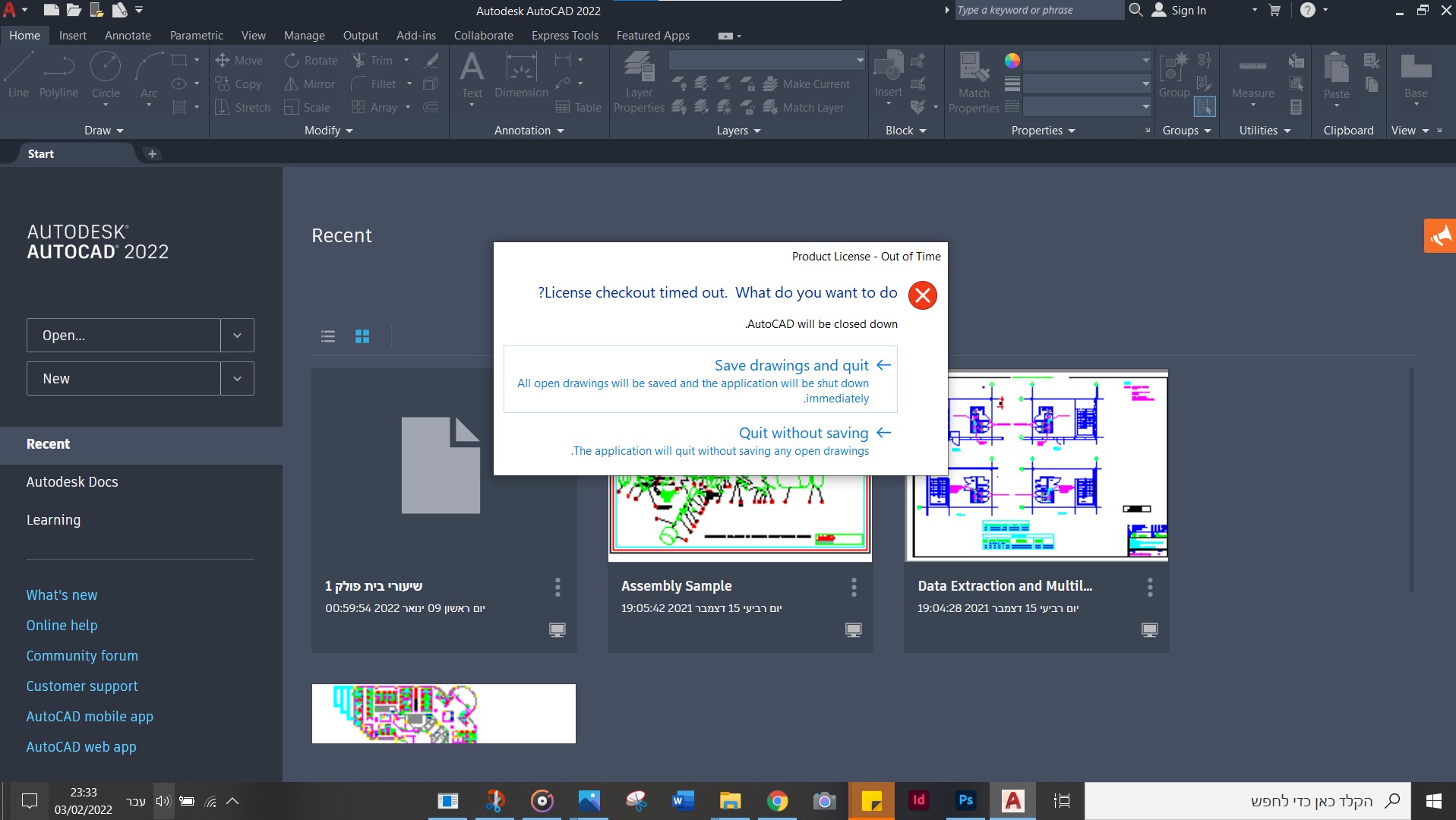The image size is (1456, 820).
Task: Open the Online help link
Action: coord(62,625)
